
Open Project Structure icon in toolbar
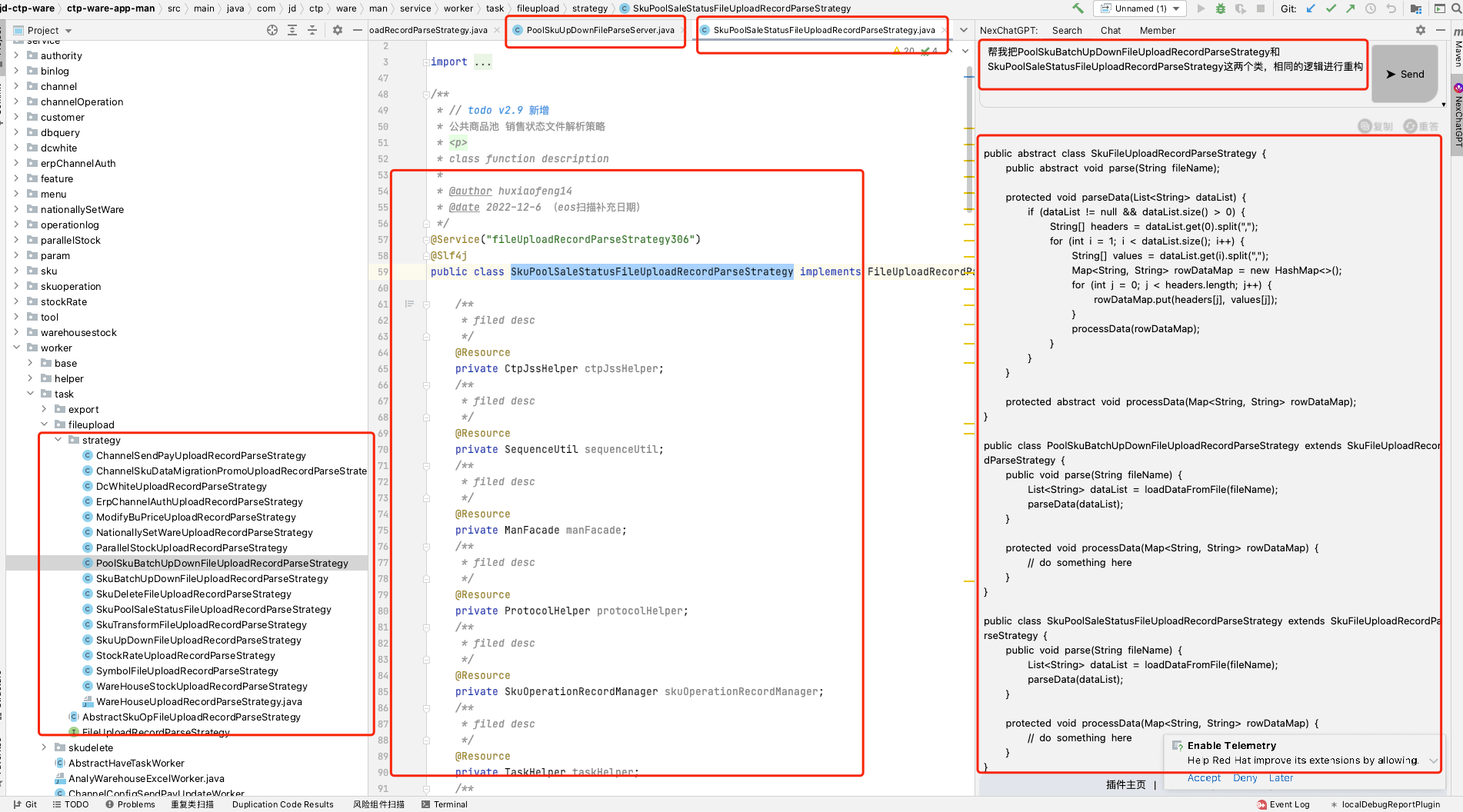pyautogui.click(x=1415, y=8)
